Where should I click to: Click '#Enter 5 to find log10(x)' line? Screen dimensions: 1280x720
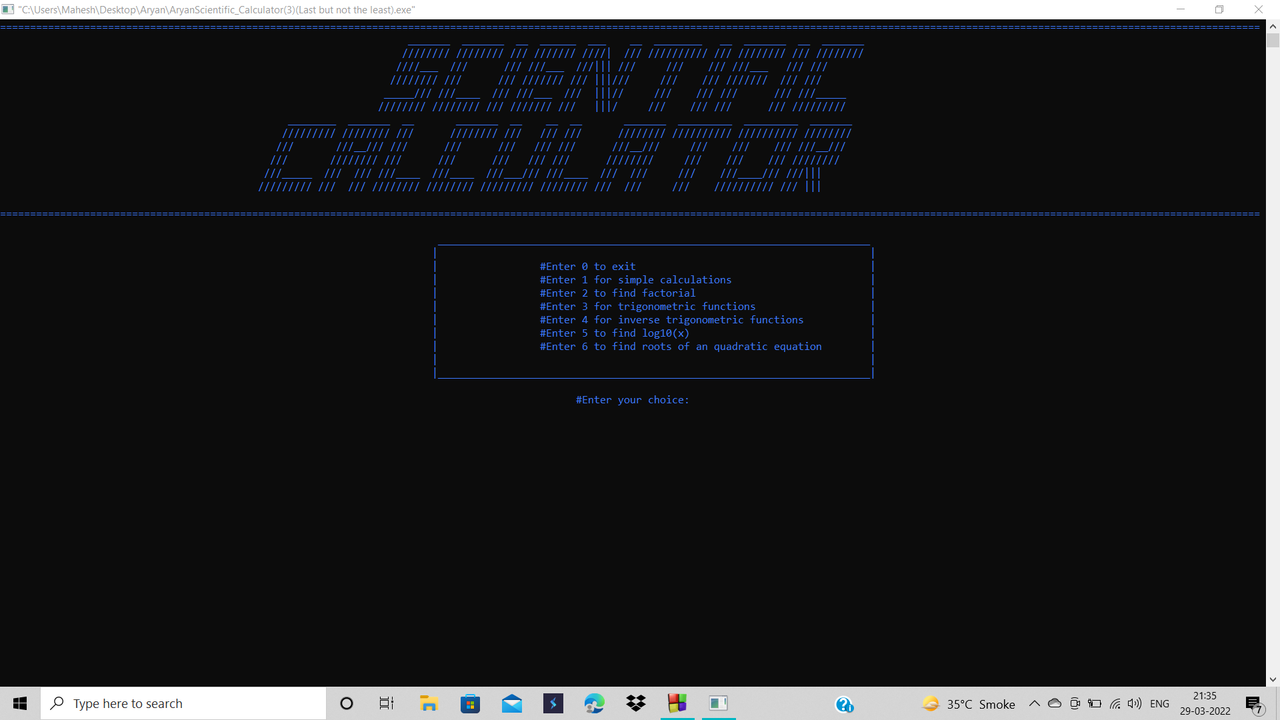pyautogui.click(x=615, y=333)
